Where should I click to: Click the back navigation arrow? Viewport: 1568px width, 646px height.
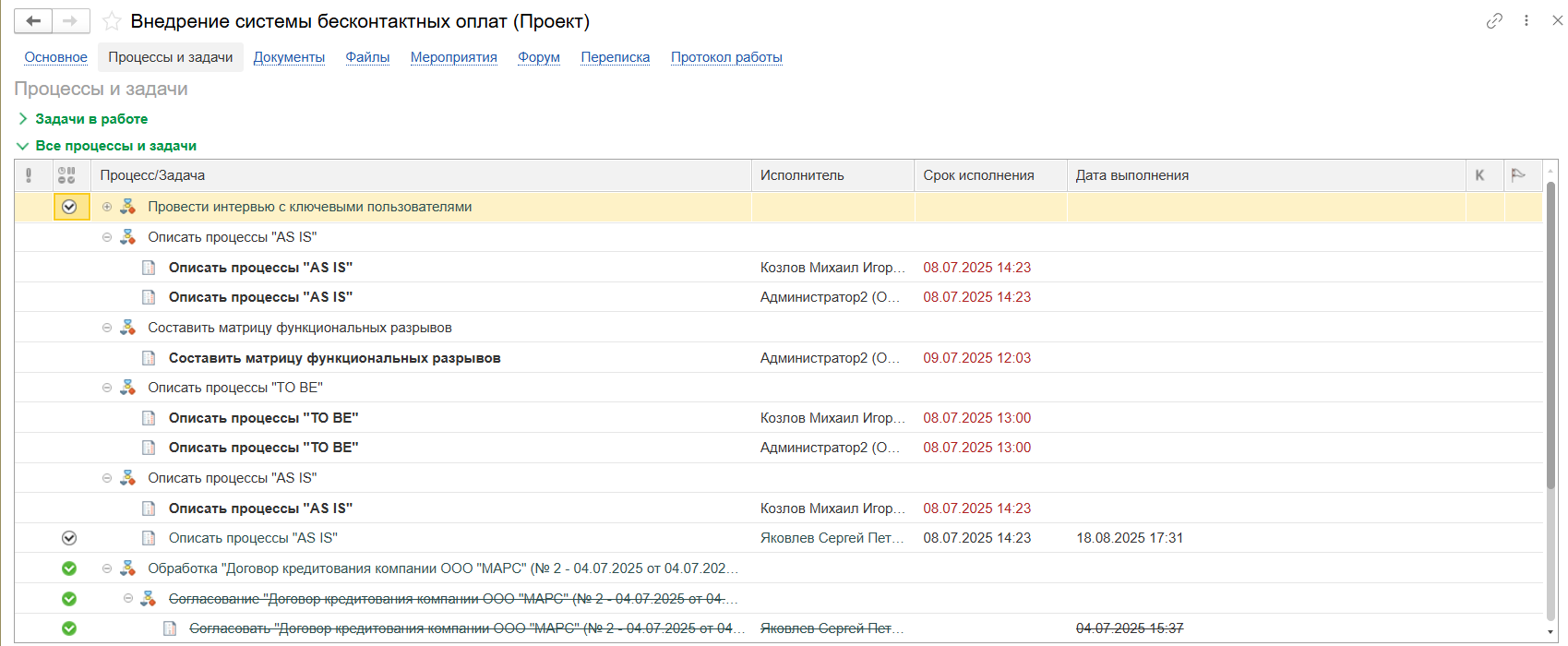pyautogui.click(x=33, y=21)
